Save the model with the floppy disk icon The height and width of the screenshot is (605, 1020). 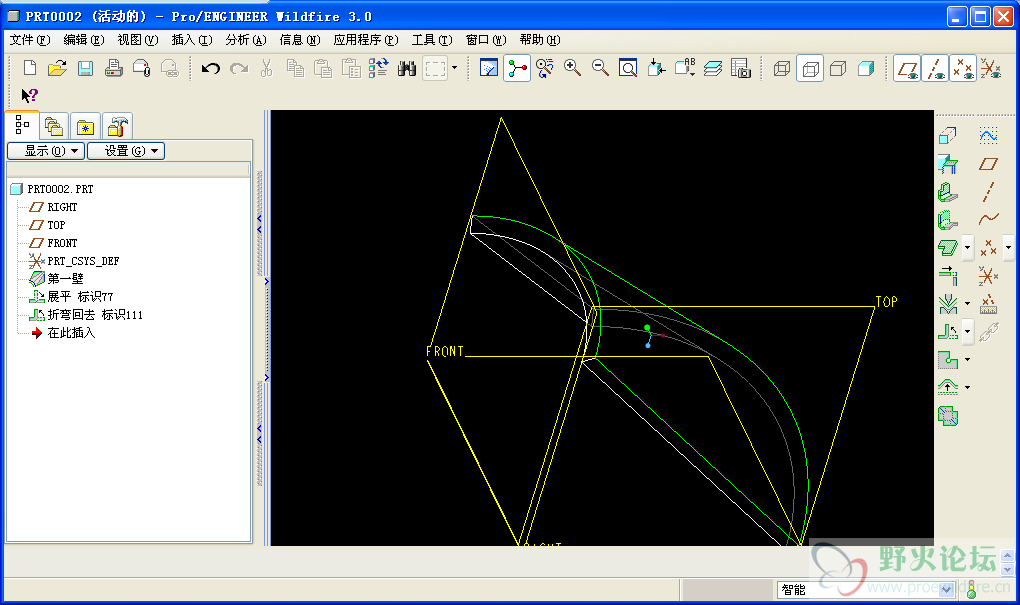pos(85,68)
